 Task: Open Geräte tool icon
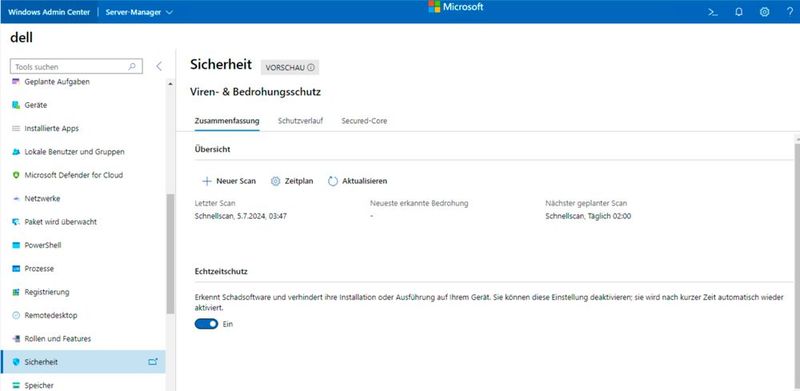tap(16, 105)
